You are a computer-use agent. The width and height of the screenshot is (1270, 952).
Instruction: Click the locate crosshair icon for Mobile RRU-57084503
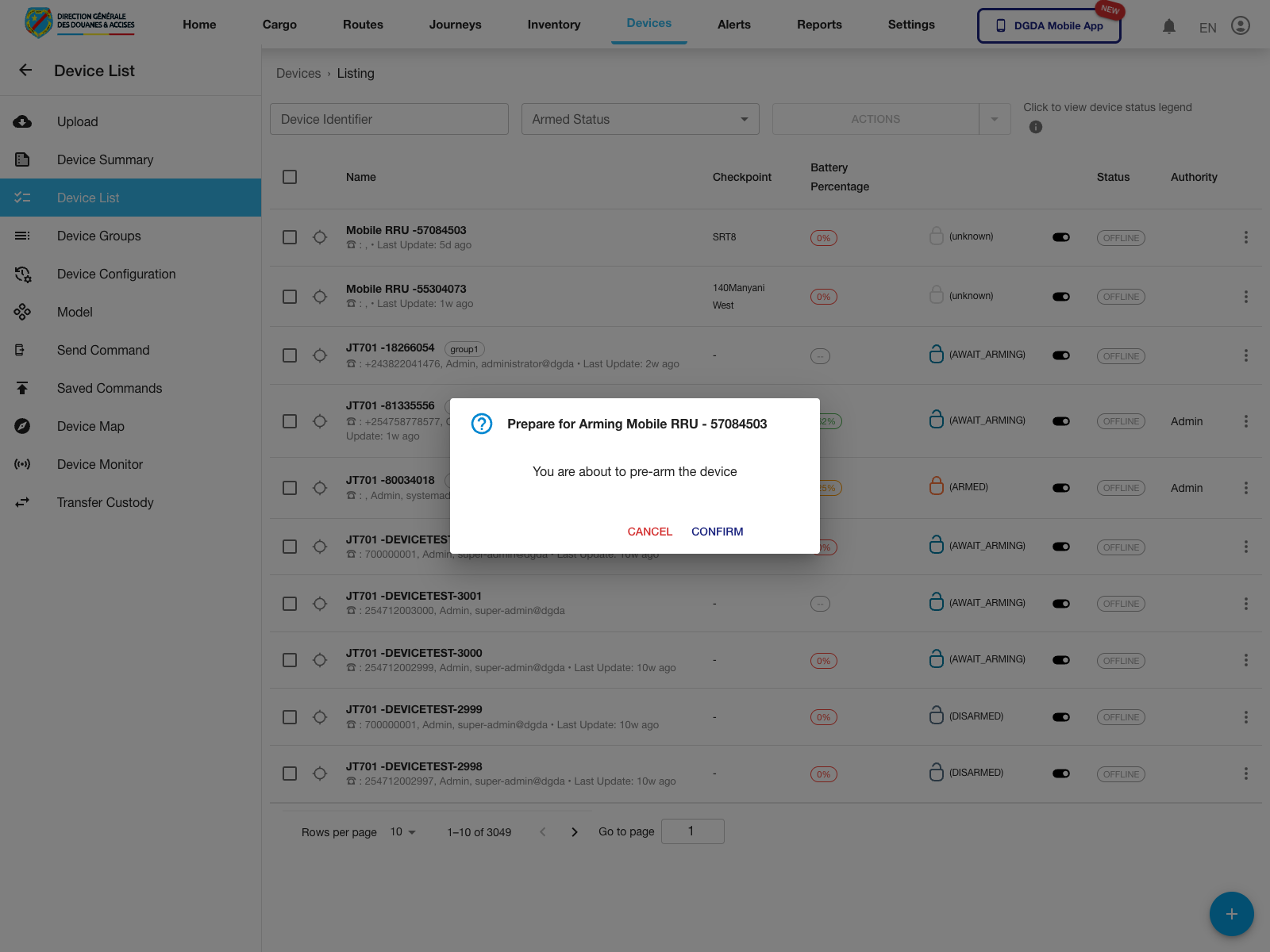[320, 237]
